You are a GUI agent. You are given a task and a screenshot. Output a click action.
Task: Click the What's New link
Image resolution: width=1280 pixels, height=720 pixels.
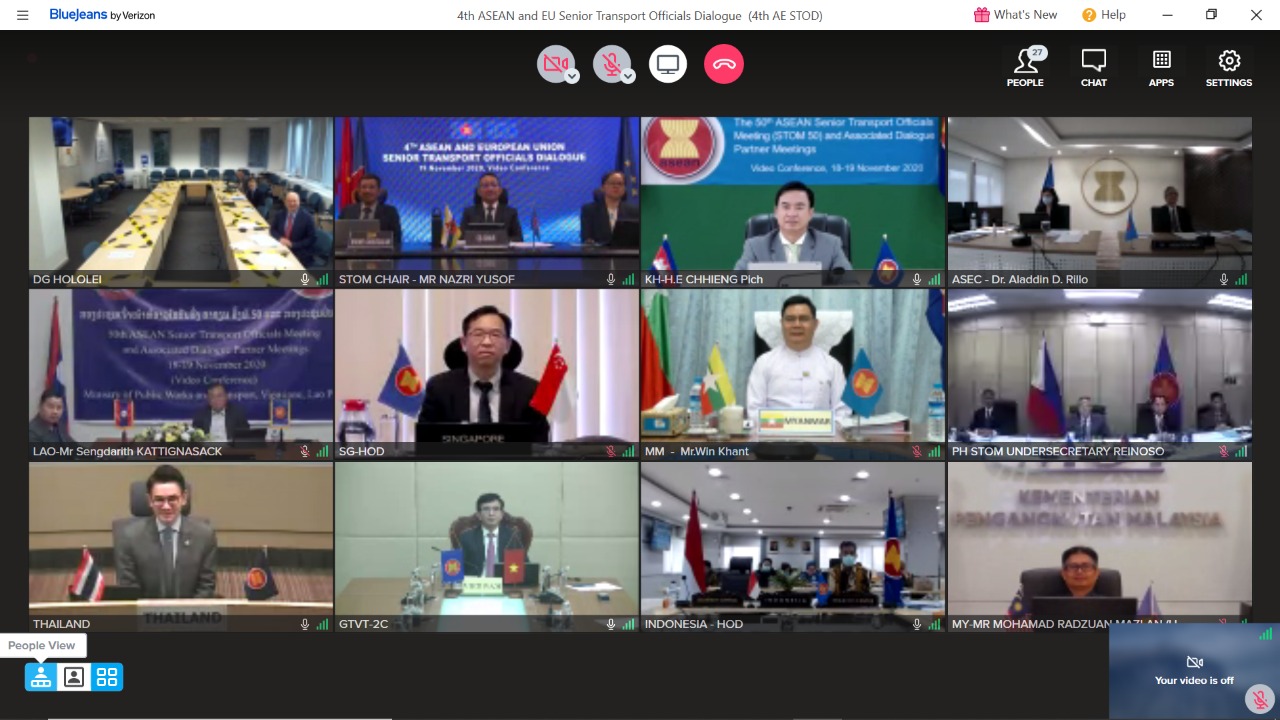[1015, 15]
